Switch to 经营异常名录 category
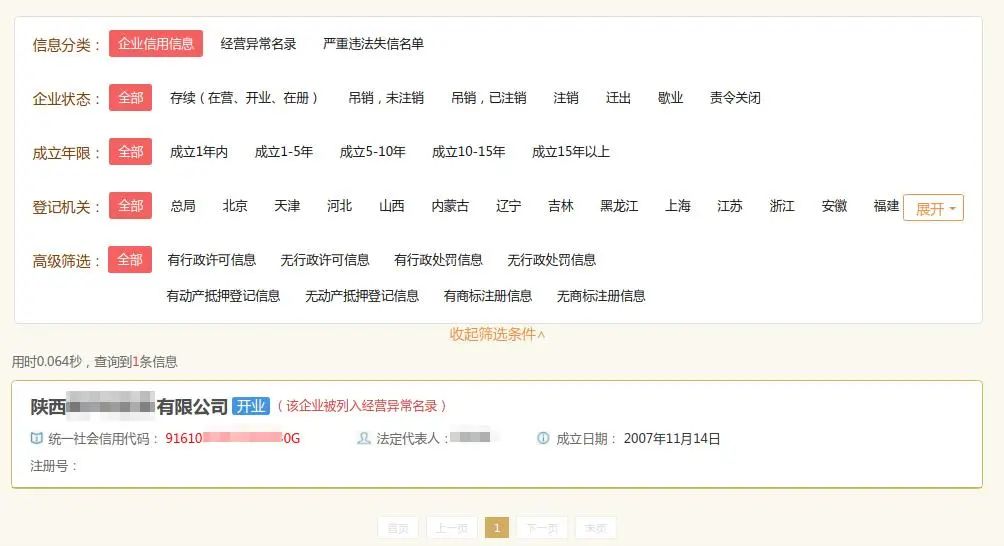This screenshot has width=1004, height=546. tap(258, 44)
